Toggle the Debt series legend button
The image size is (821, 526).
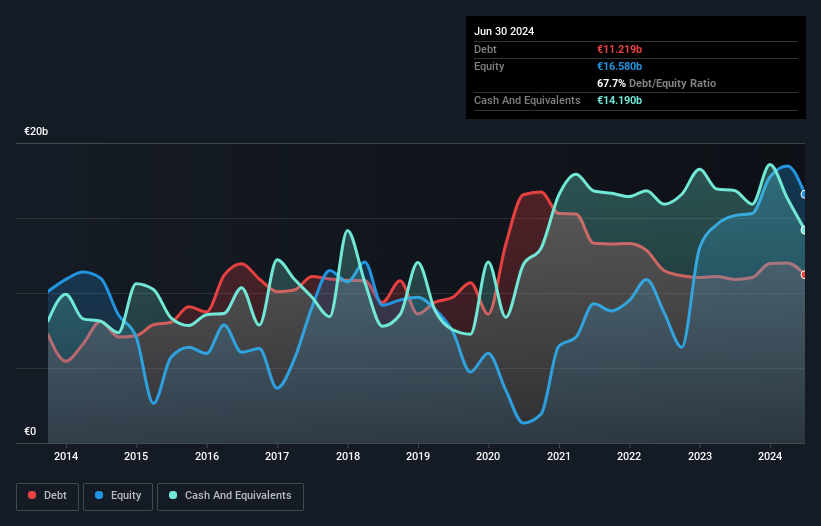pos(48,496)
